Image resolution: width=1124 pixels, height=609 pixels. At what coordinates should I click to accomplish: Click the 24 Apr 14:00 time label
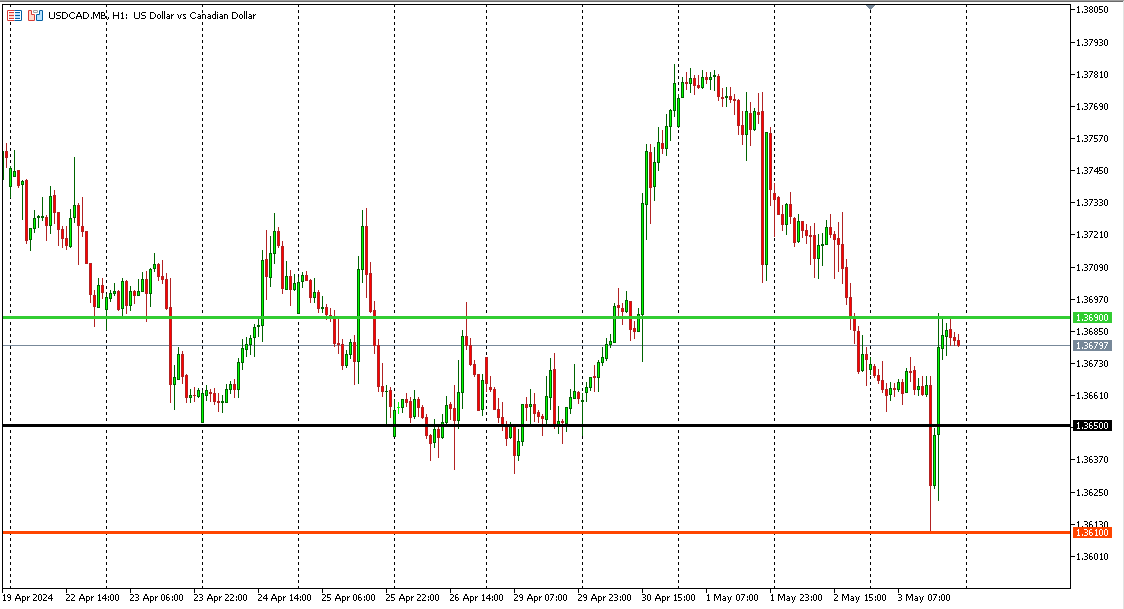[285, 598]
